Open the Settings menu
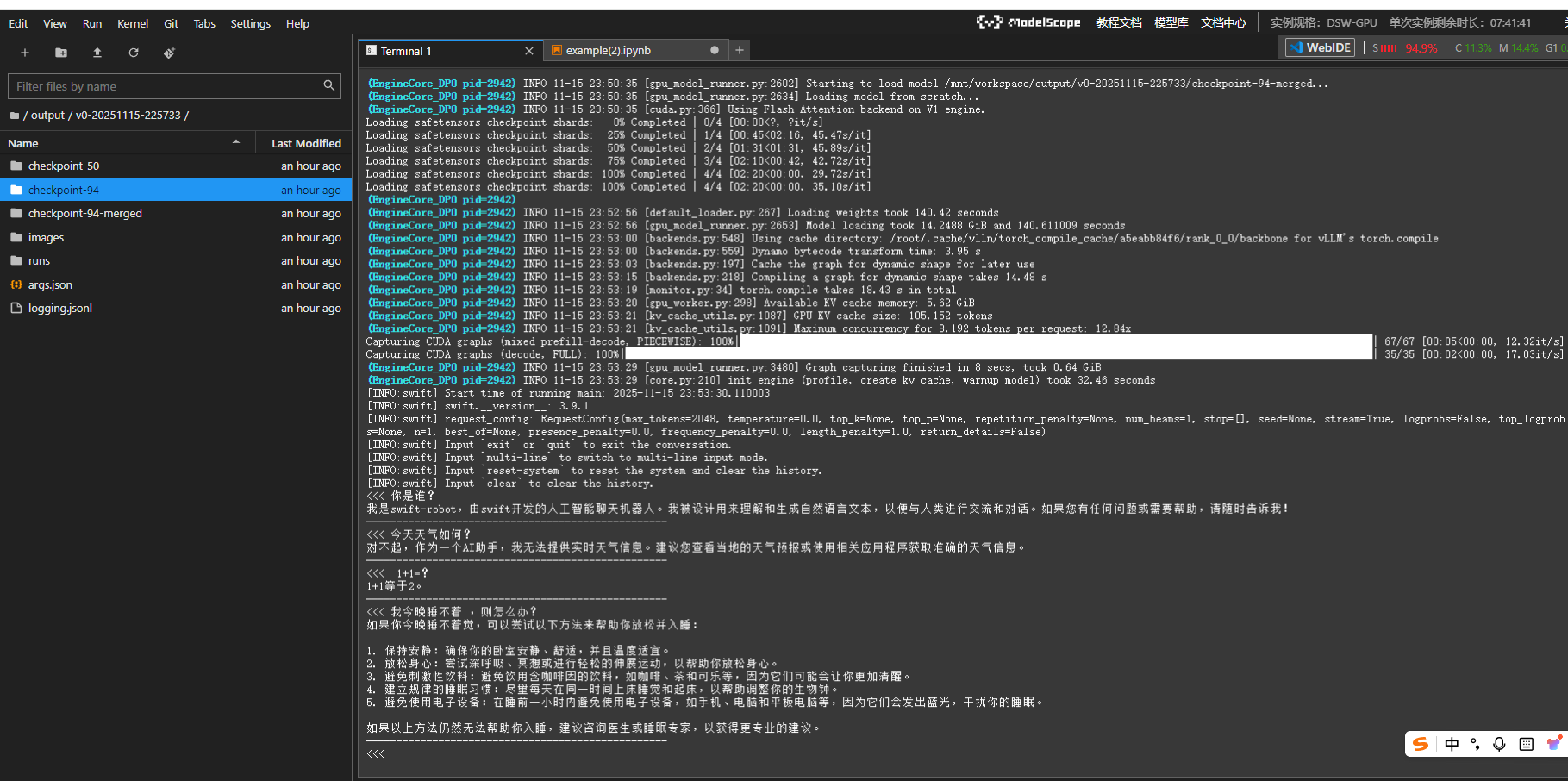Image resolution: width=1568 pixels, height=781 pixels. click(x=251, y=23)
